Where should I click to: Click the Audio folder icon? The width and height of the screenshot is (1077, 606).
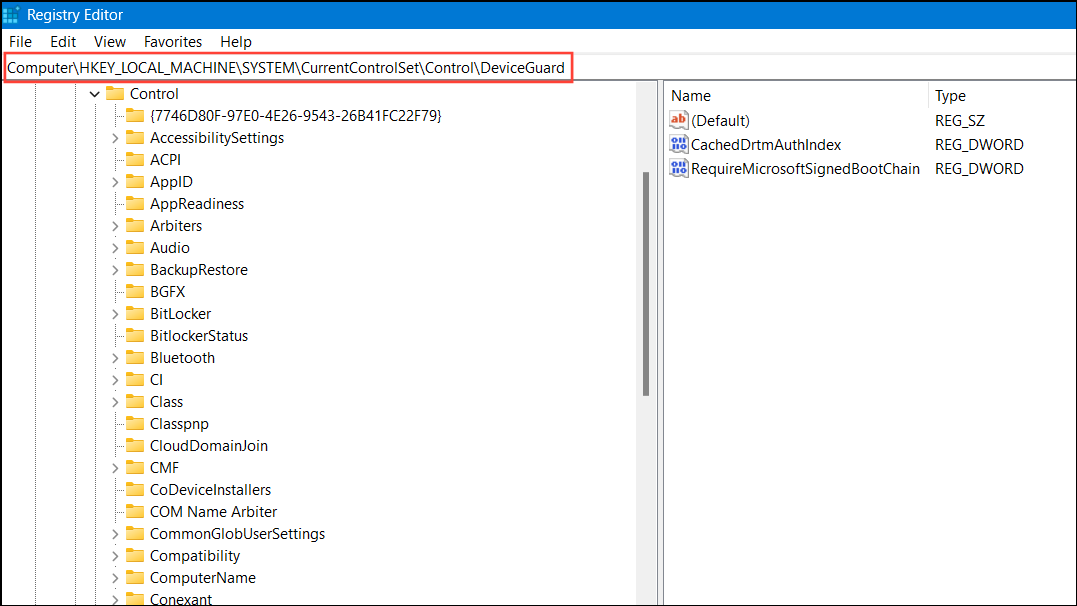[x=135, y=247]
